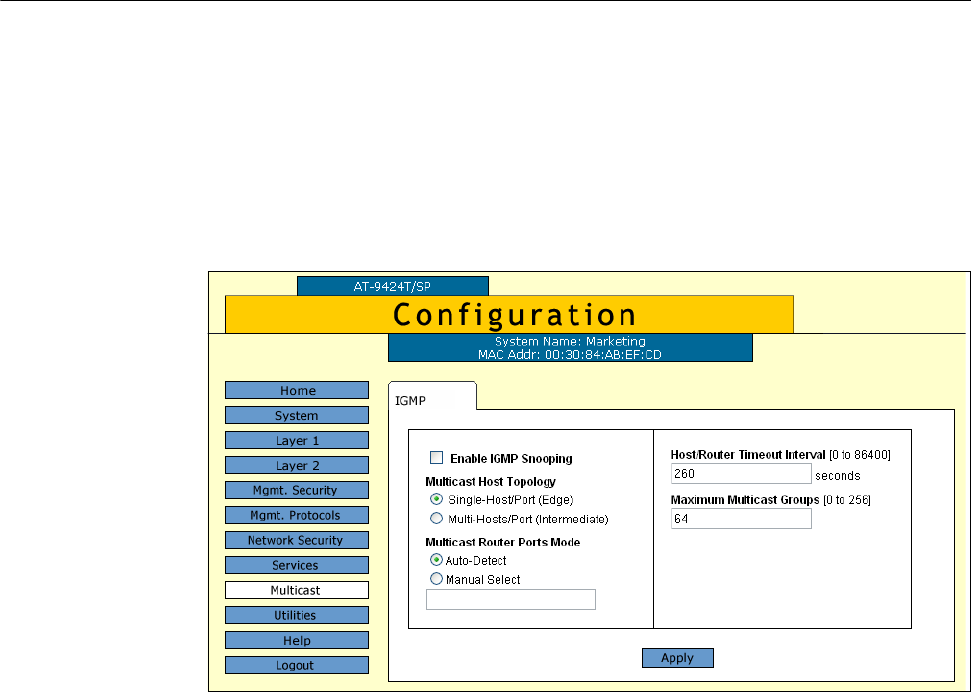Go to the System menu
Viewport: 971px width, 692px height.
[296, 416]
